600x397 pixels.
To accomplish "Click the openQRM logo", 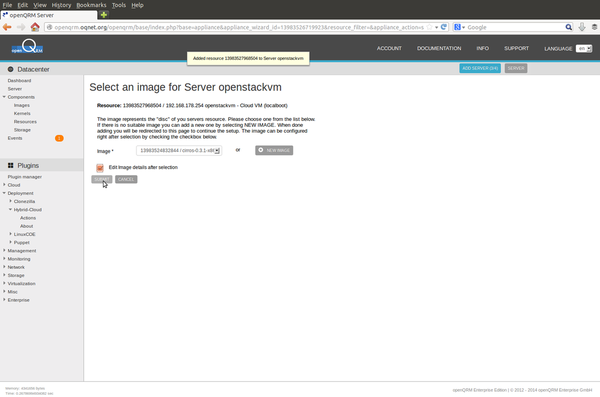I will tap(27, 46).
